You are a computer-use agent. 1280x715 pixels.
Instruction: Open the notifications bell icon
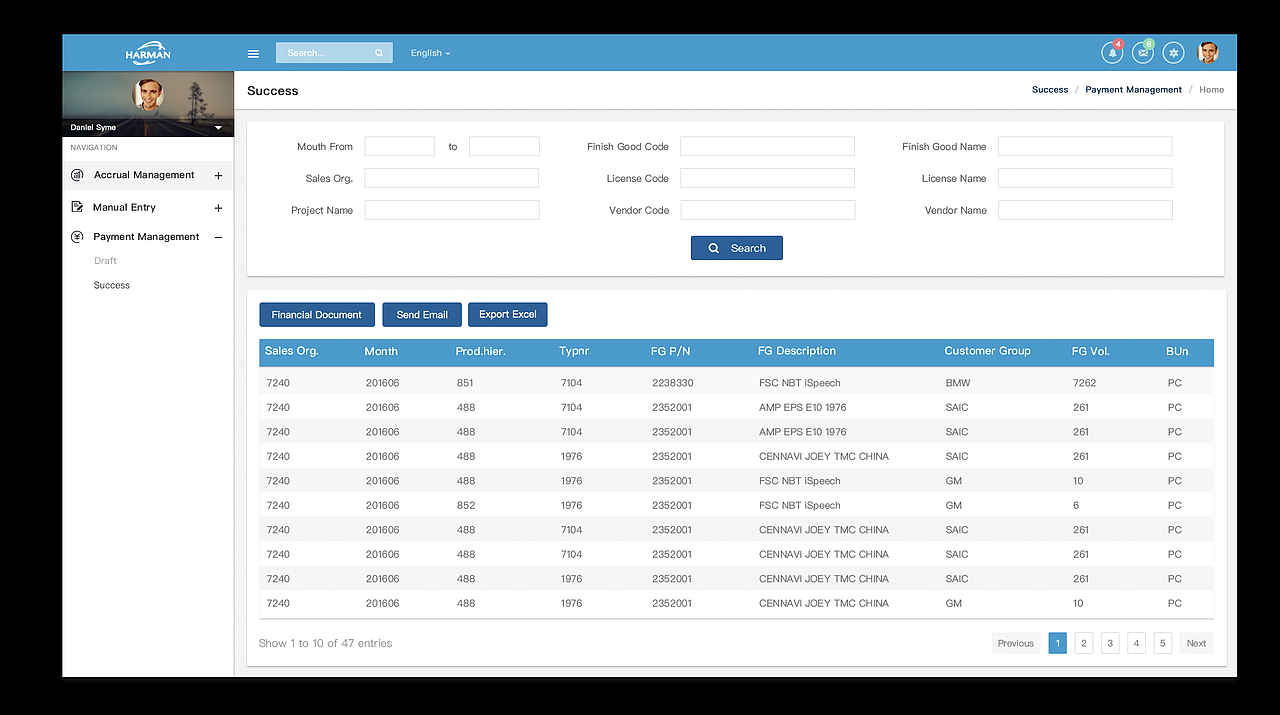(x=1111, y=53)
